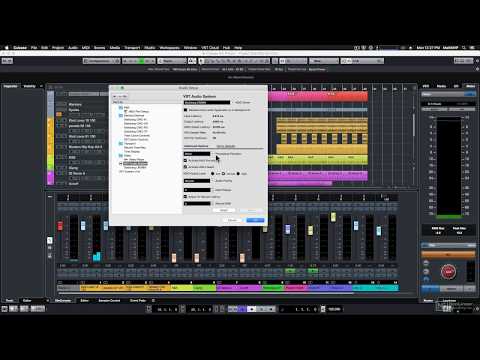Toggle Snap in the project toolbar

click(x=282, y=61)
